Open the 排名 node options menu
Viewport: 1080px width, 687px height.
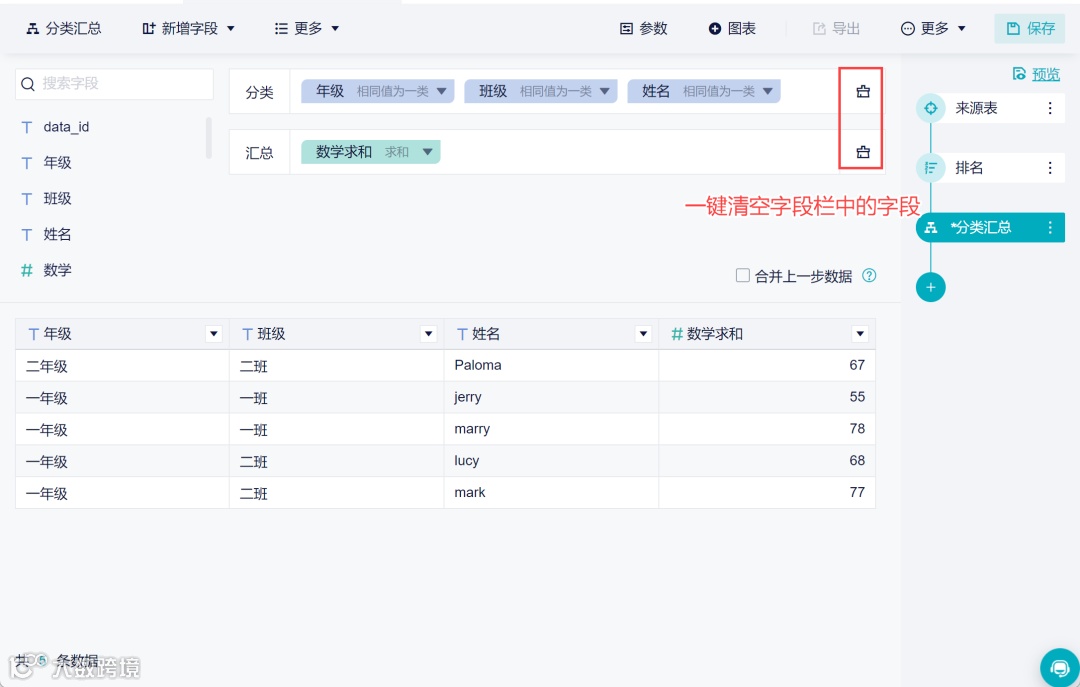point(1049,167)
